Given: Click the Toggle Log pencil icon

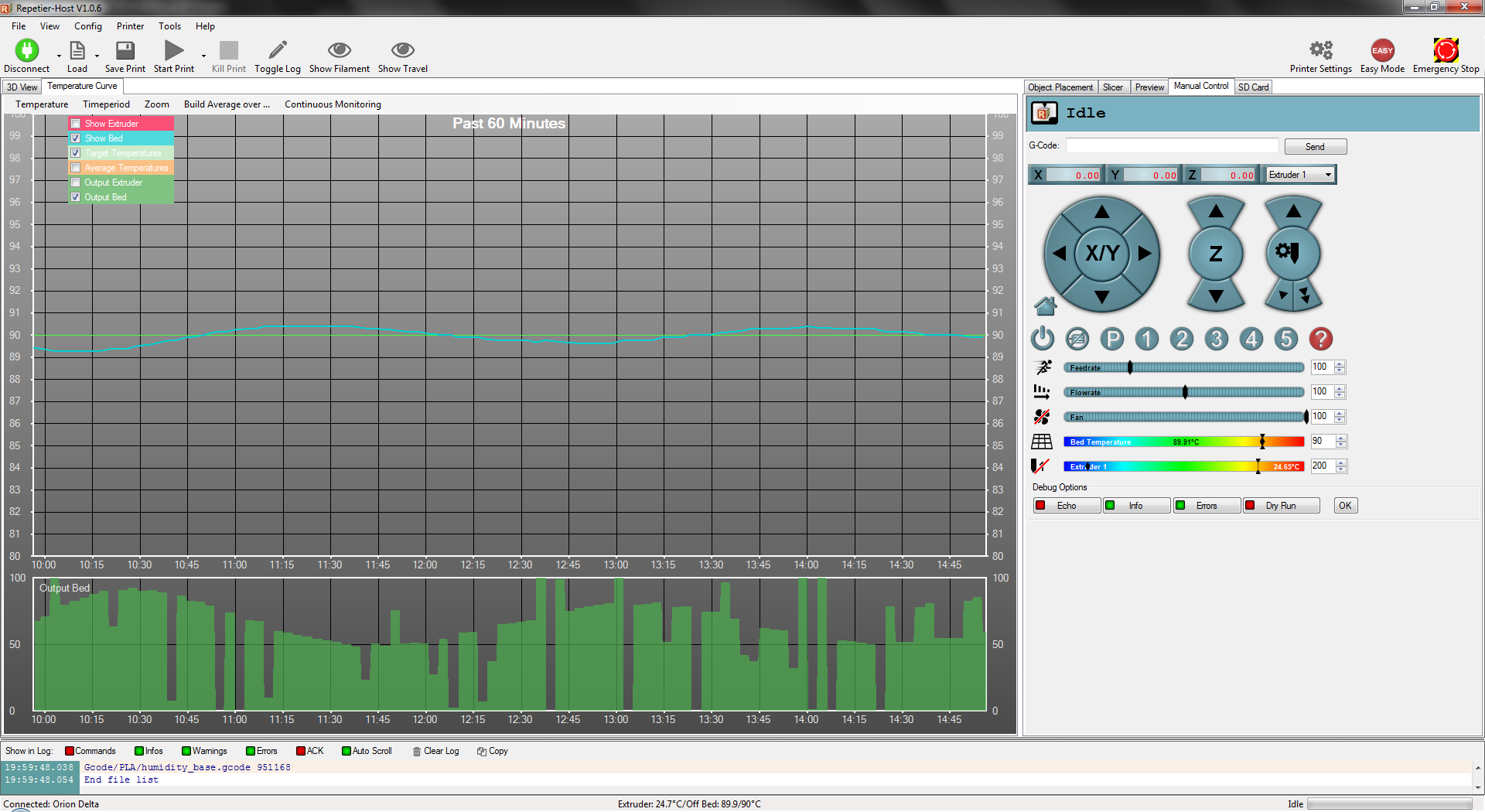Looking at the screenshot, I should coord(277,51).
